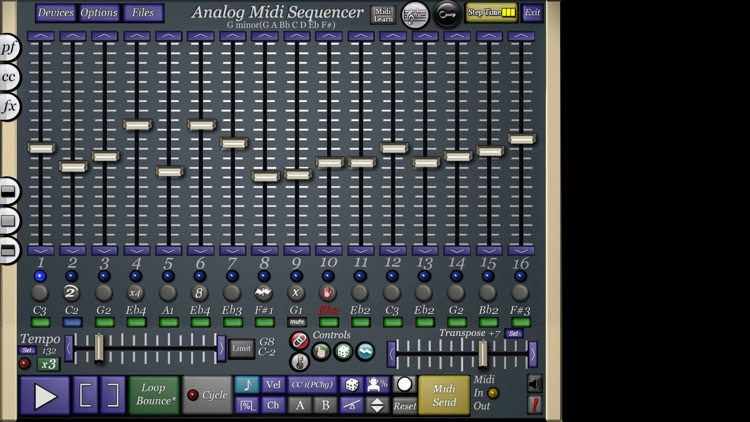The height and width of the screenshot is (422, 750).
Task: Click the down chevron below slider 13
Action: point(425,250)
